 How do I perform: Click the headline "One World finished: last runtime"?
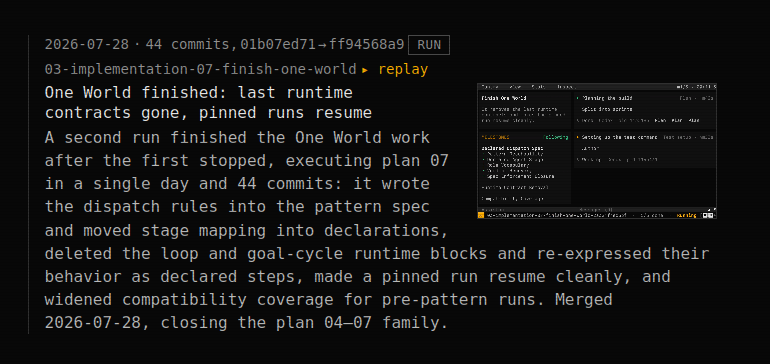pyautogui.click(x=198, y=92)
